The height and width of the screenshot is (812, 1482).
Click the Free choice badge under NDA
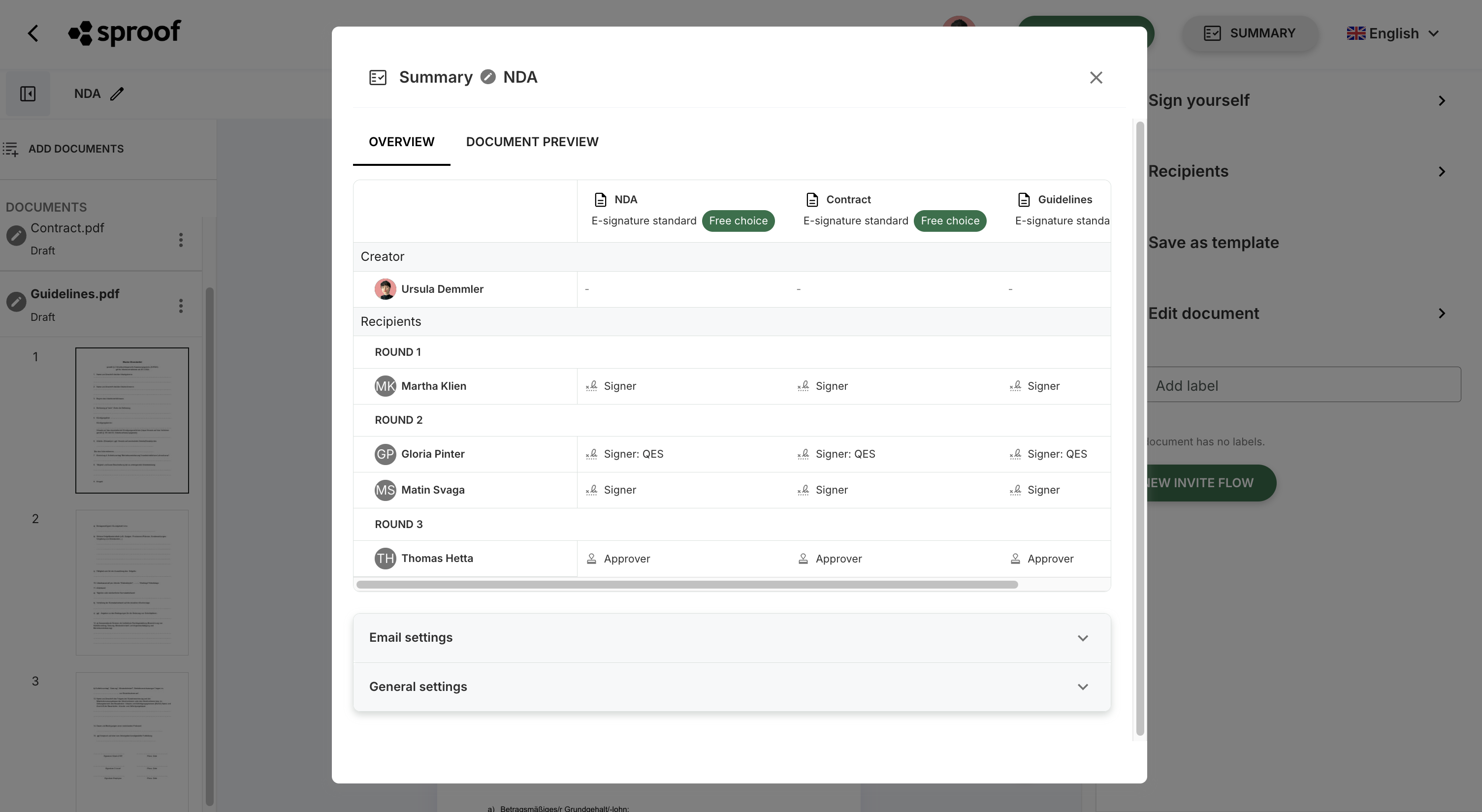738,221
